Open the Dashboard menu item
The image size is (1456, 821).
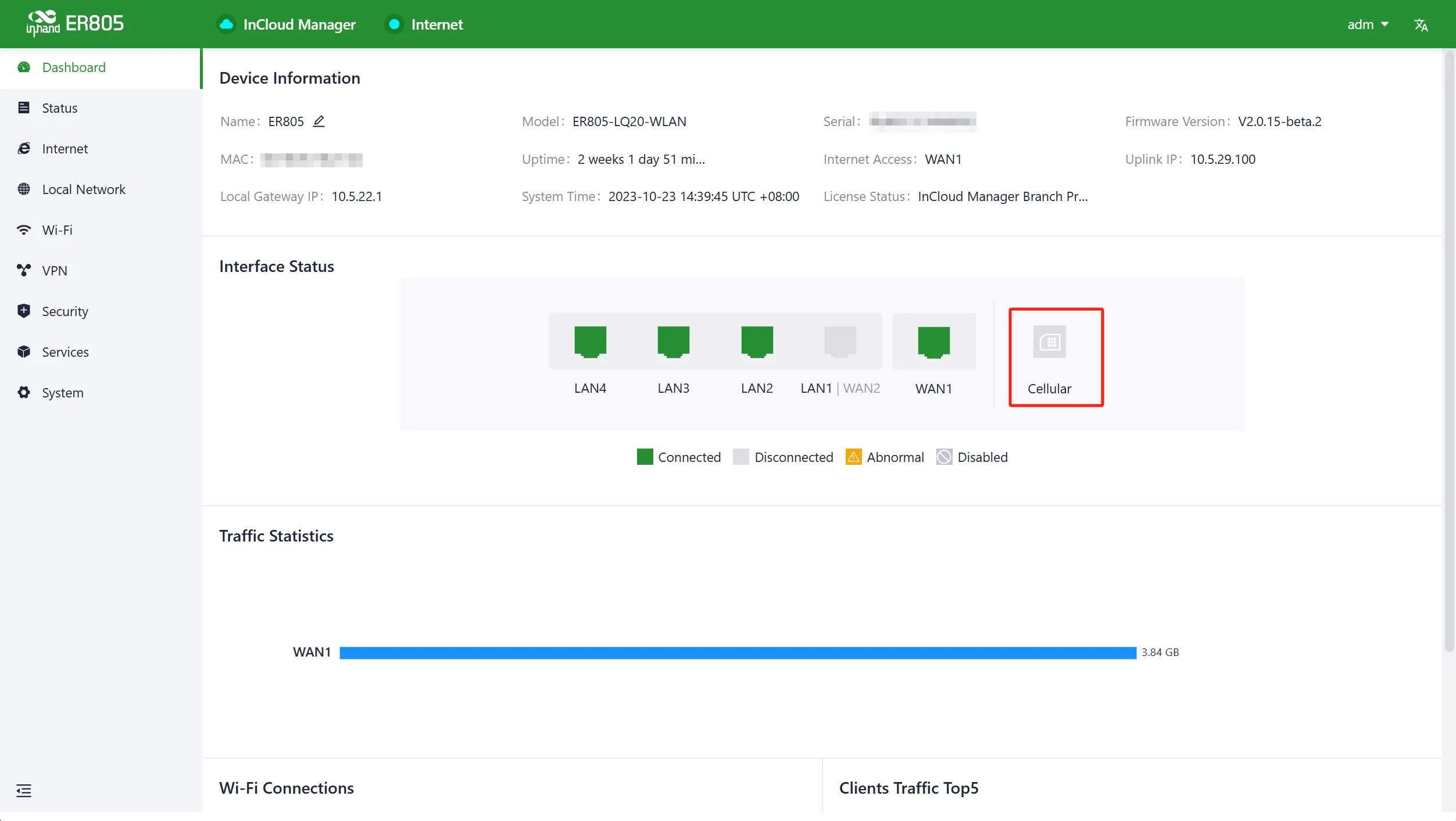[100, 67]
